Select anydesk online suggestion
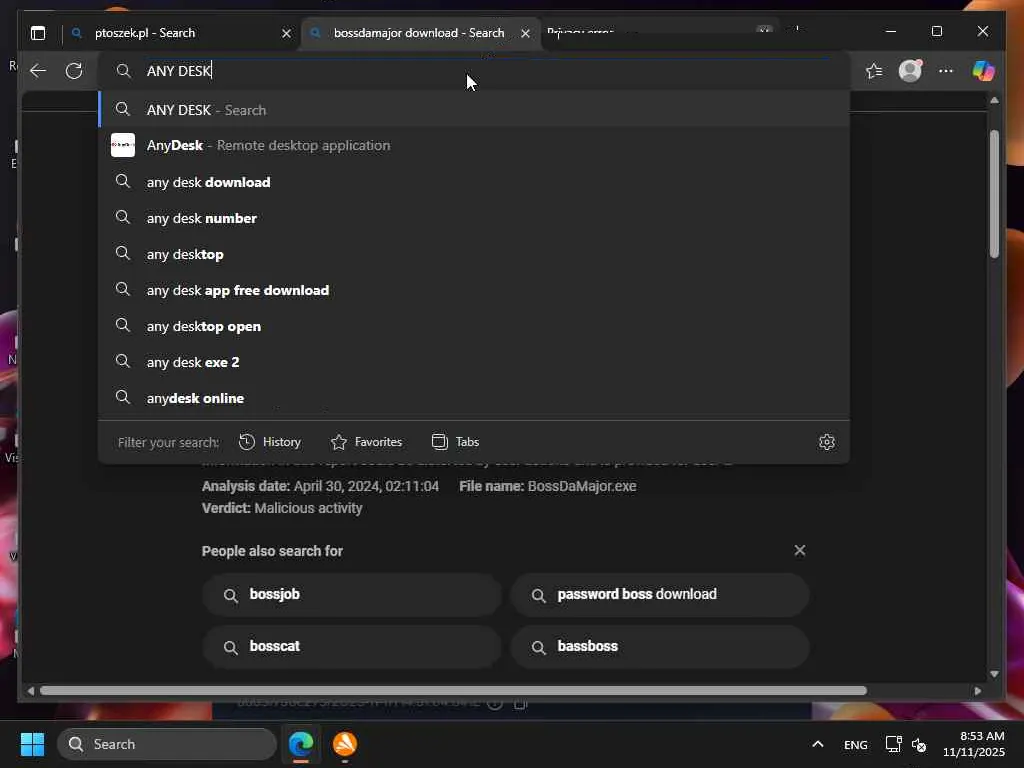1024x768 pixels. coord(474,398)
